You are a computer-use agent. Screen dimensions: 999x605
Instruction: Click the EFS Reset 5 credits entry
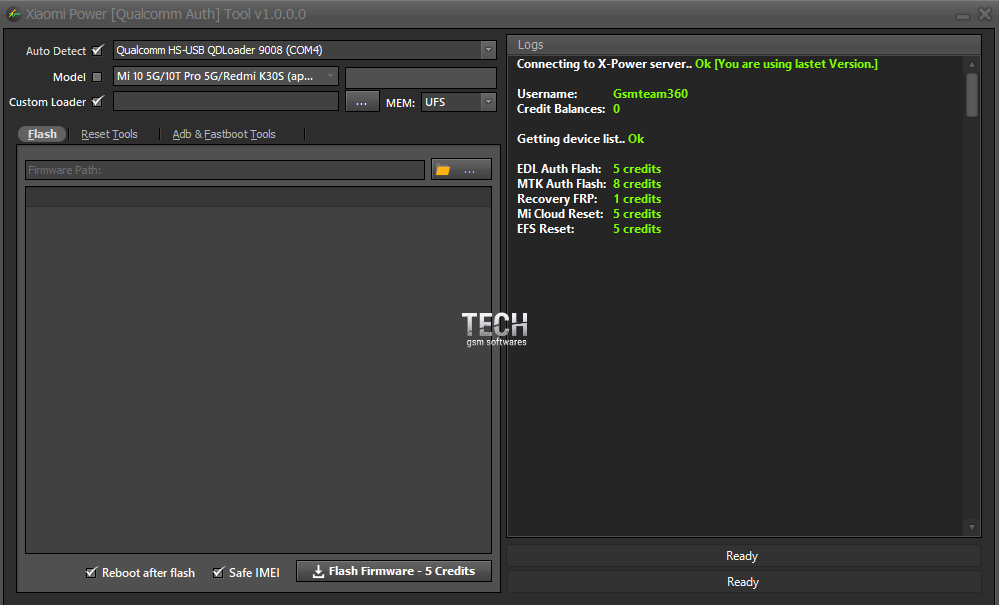click(589, 229)
